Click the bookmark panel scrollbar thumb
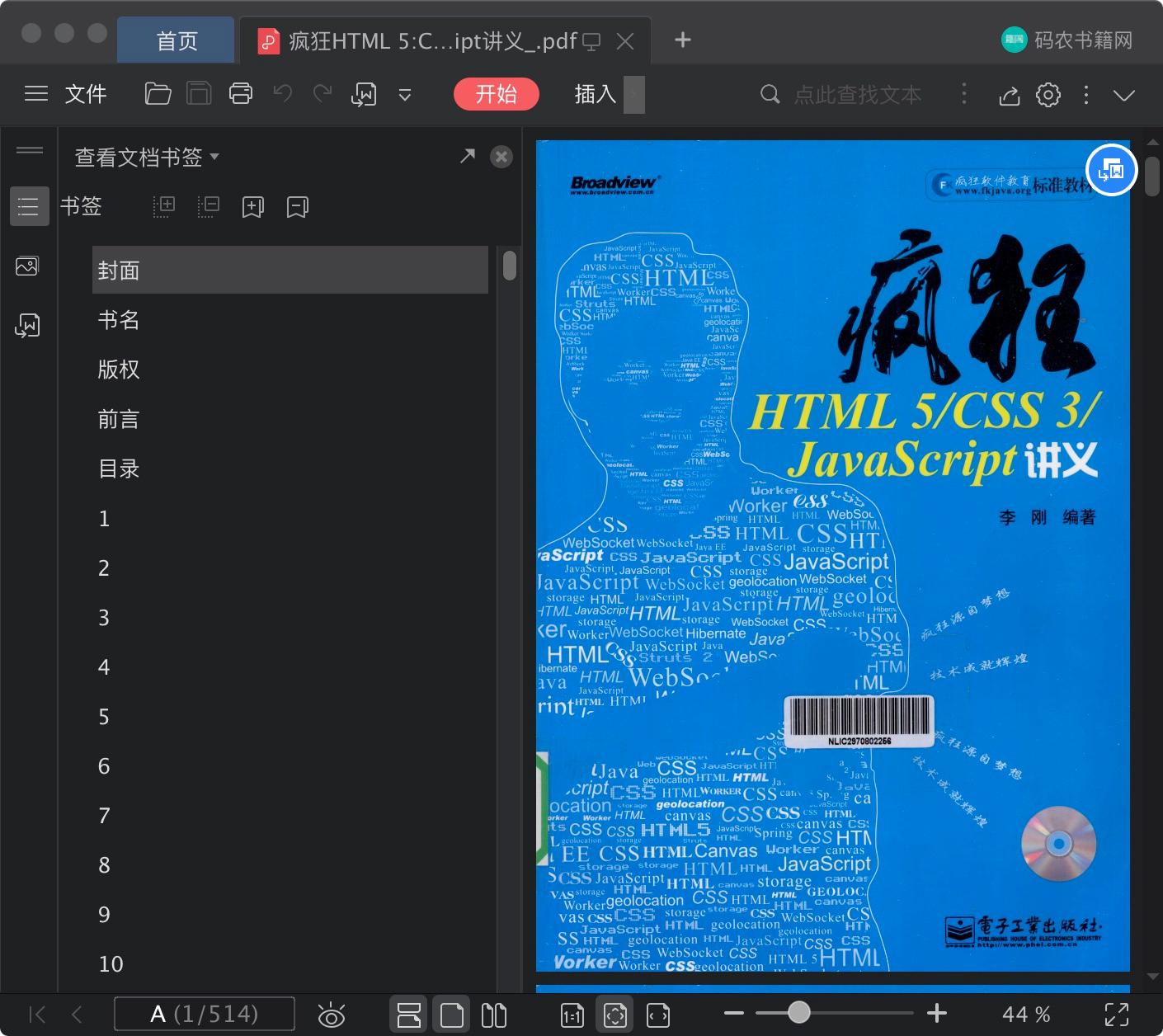The image size is (1163, 1036). coord(509,266)
